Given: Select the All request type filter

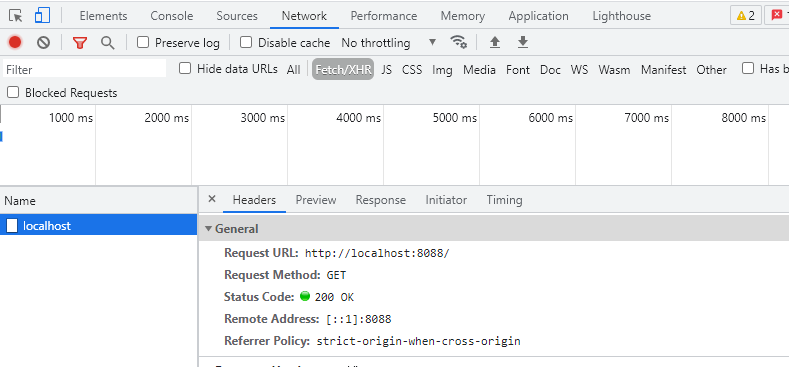Looking at the screenshot, I should pos(293,69).
